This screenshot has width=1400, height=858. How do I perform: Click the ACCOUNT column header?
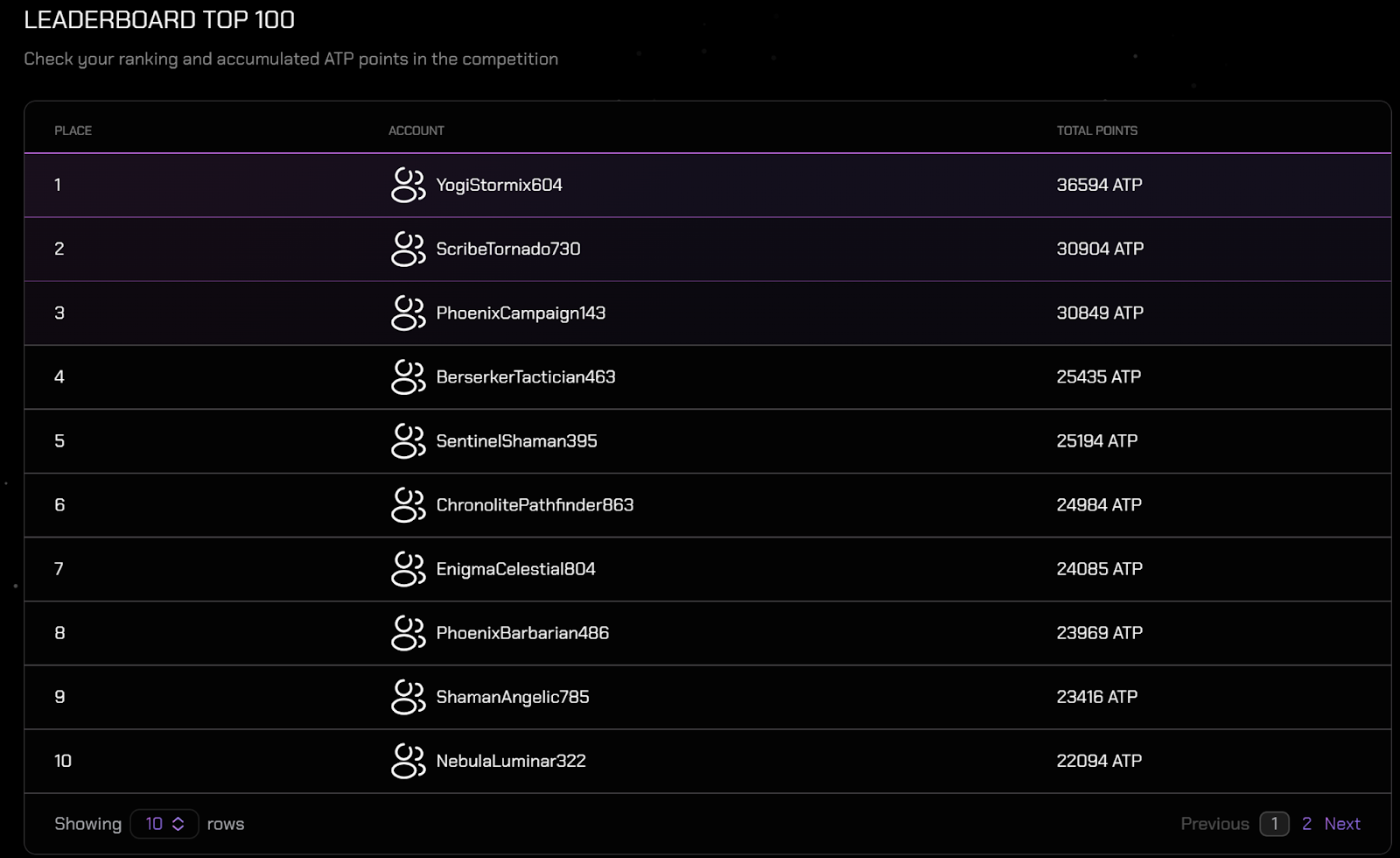tap(416, 130)
